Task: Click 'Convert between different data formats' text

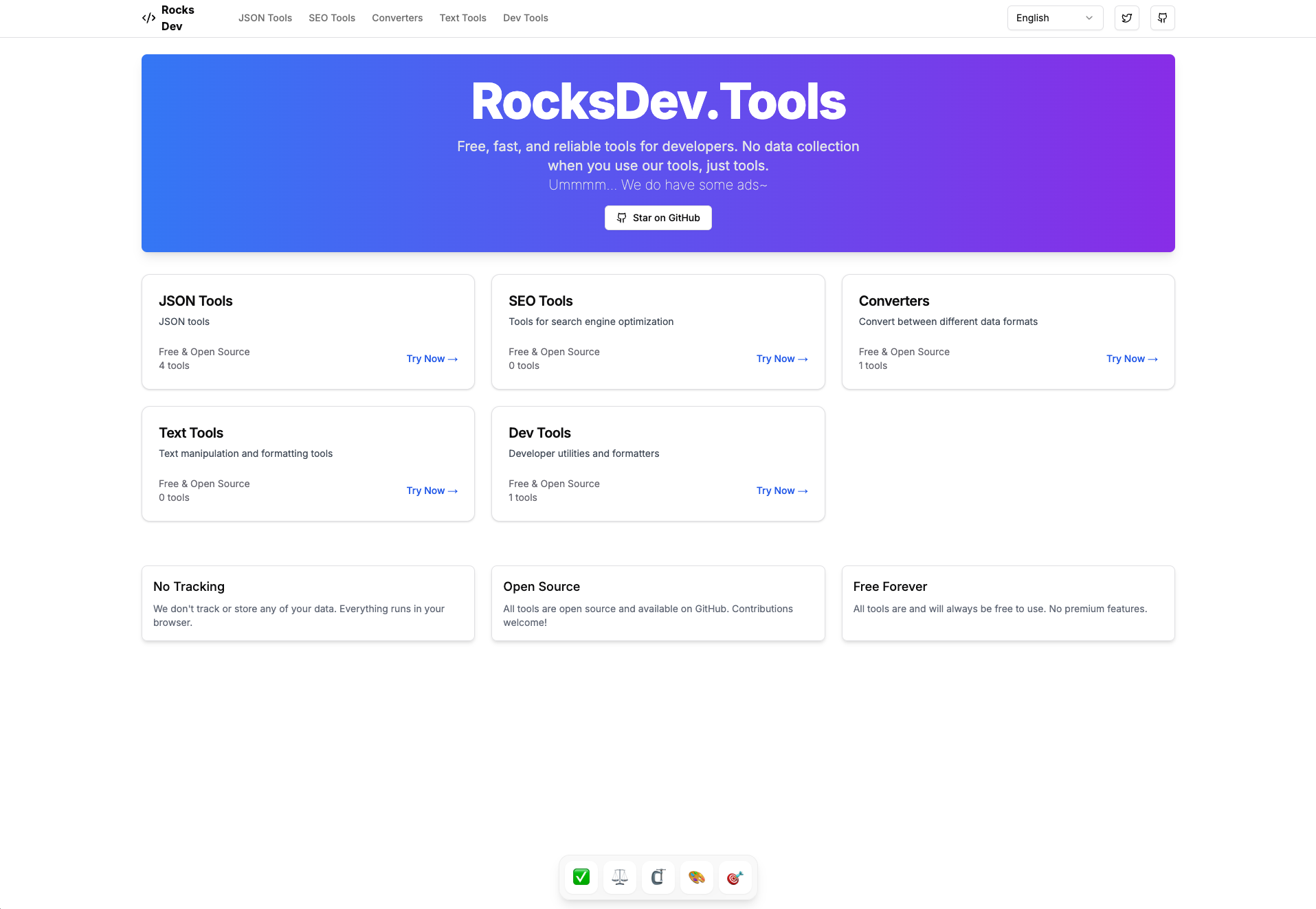Action: click(x=948, y=322)
